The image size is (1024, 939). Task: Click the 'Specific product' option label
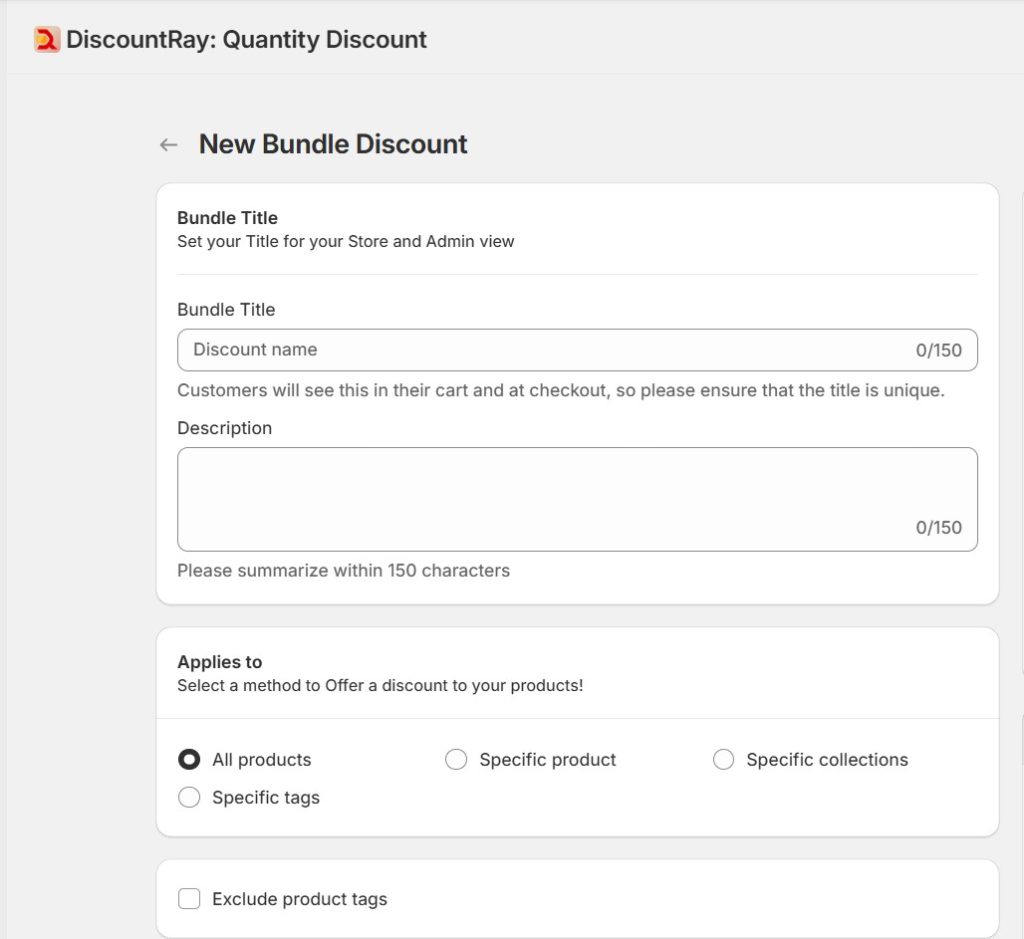[547, 760]
